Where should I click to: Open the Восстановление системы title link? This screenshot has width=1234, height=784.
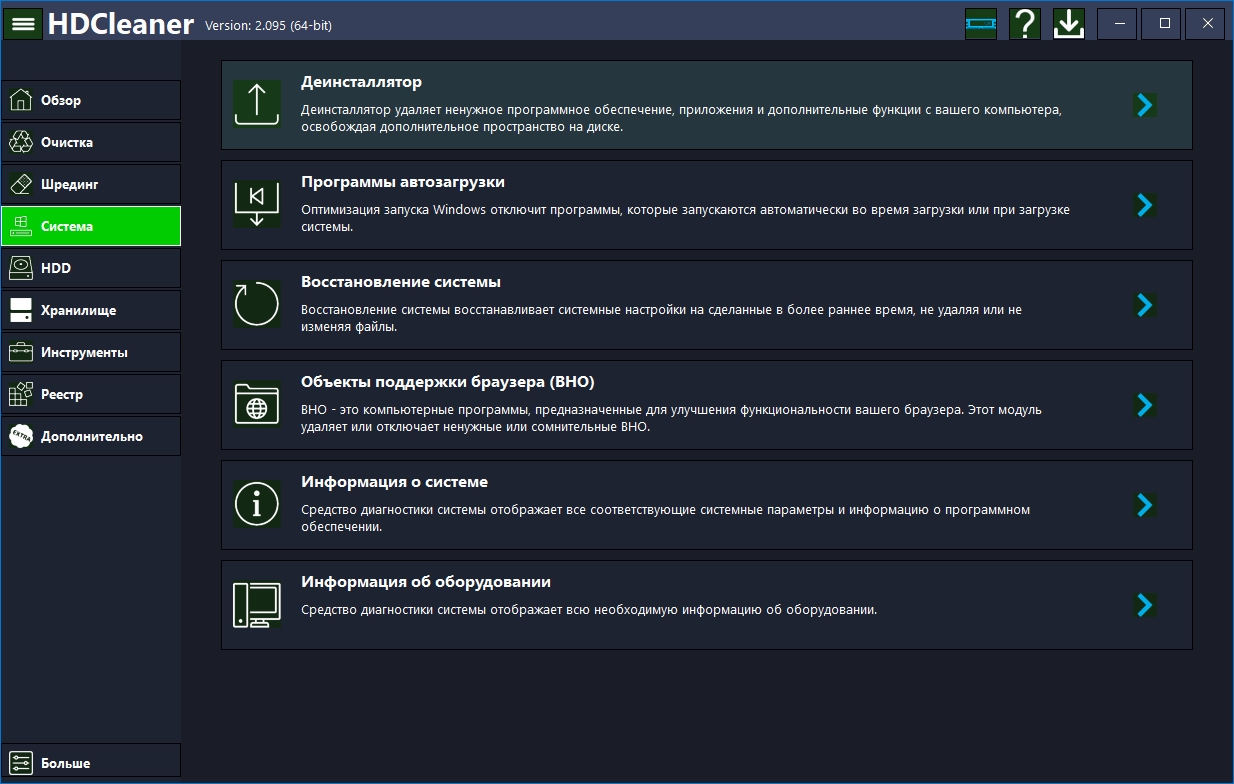click(400, 282)
